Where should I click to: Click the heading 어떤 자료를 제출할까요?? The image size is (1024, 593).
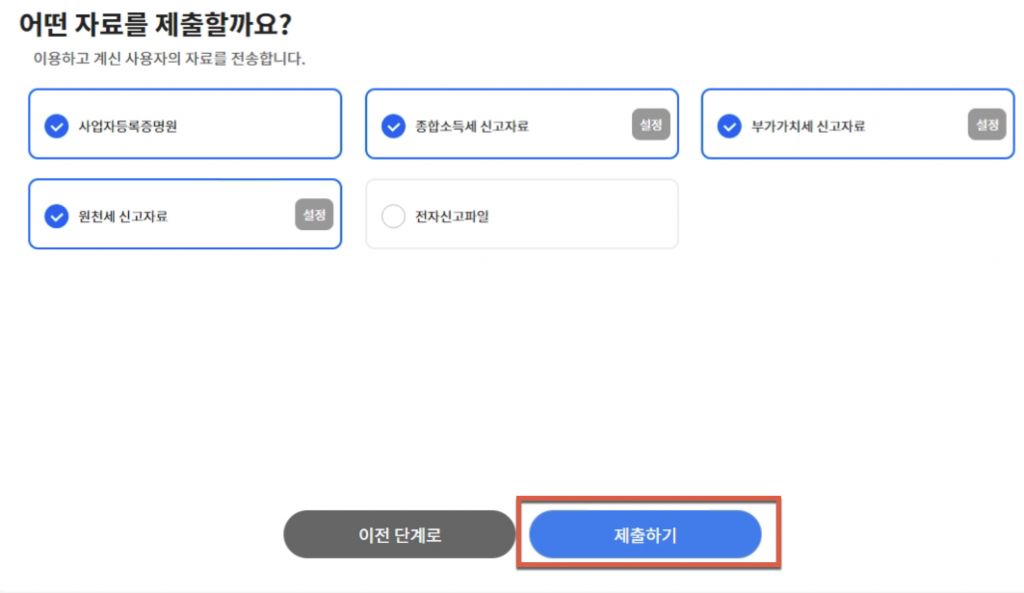pos(161,24)
